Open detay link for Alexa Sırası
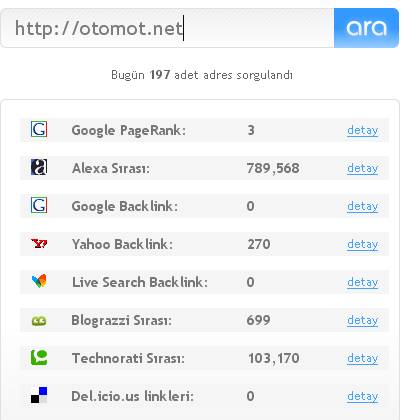 tap(362, 168)
